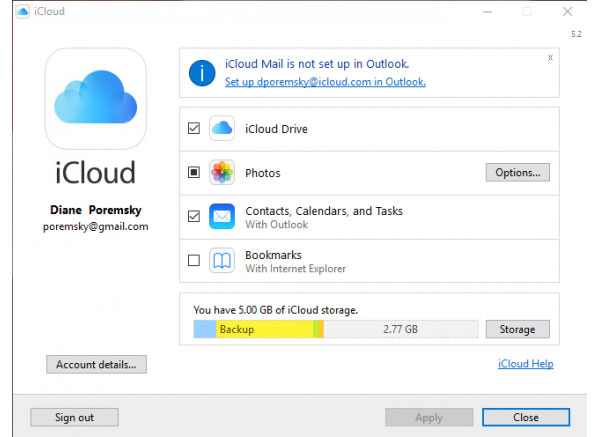Image resolution: width=600 pixels, height=437 pixels.
Task: Click the 'Photos' row label
Action: pos(263,173)
